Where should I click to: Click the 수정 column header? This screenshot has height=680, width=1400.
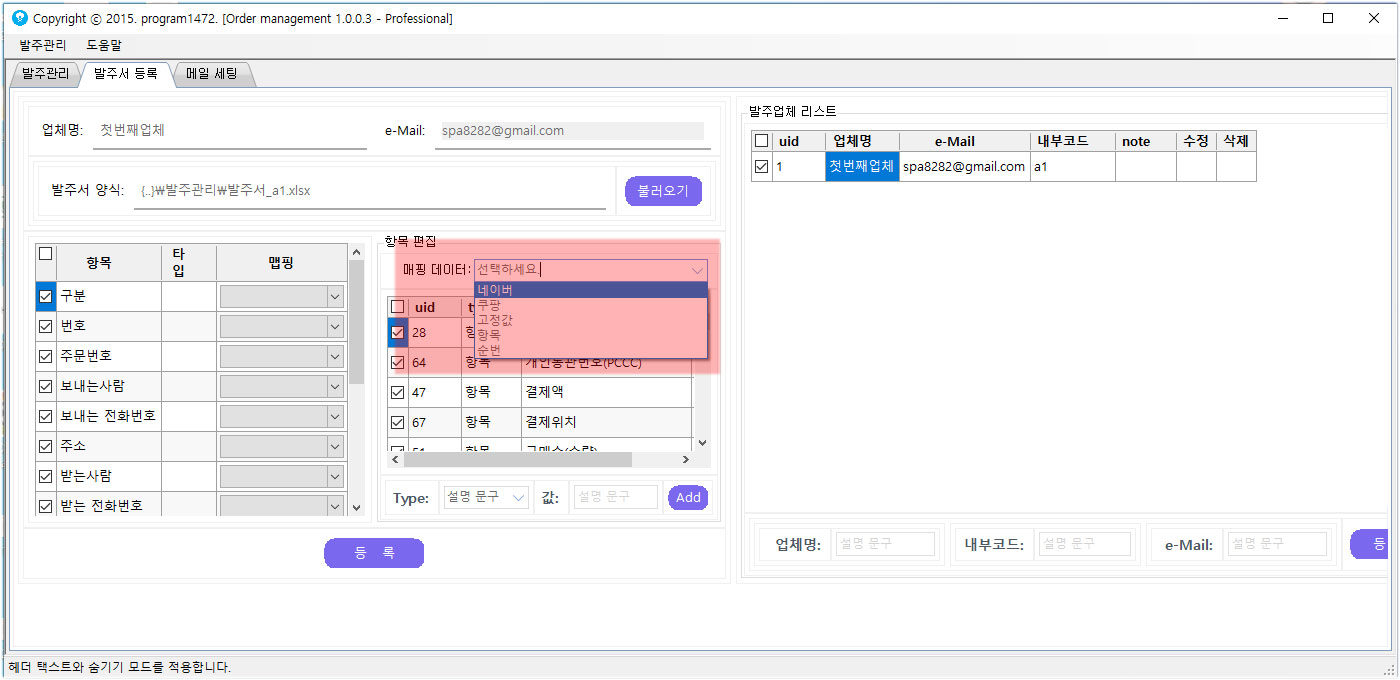[x=1196, y=141]
